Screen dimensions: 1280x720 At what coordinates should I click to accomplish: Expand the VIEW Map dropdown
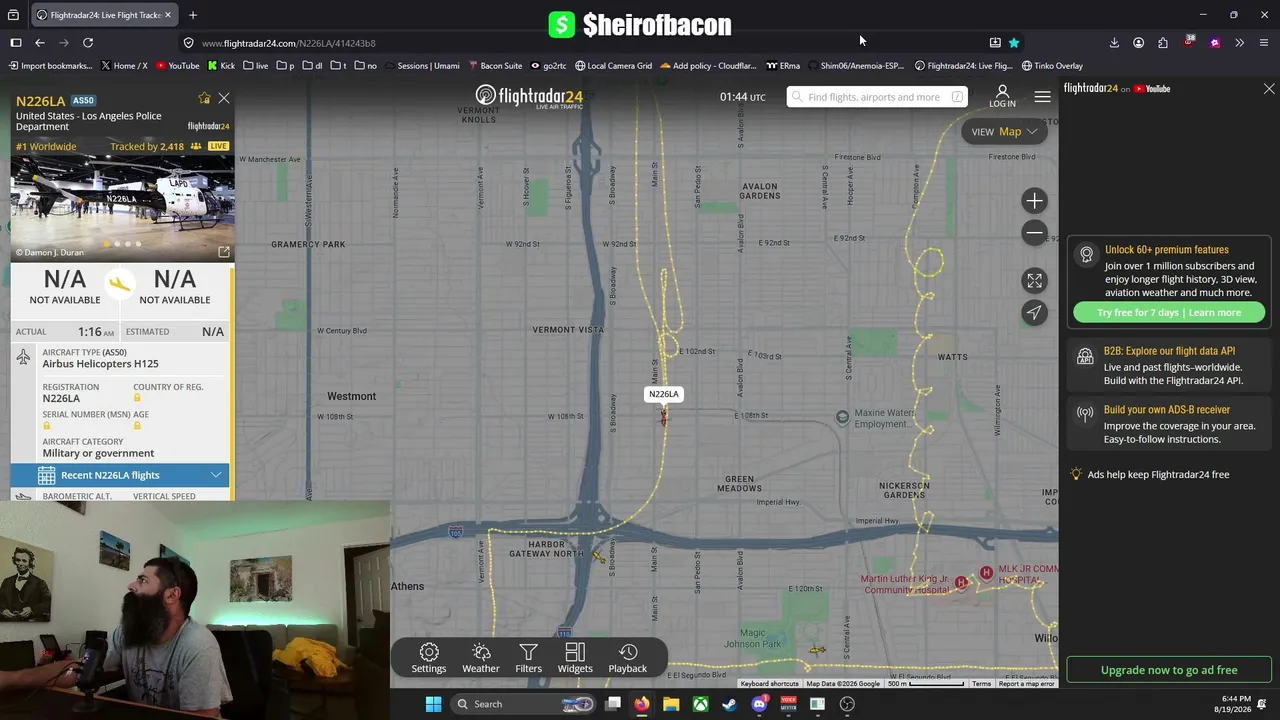1004,132
